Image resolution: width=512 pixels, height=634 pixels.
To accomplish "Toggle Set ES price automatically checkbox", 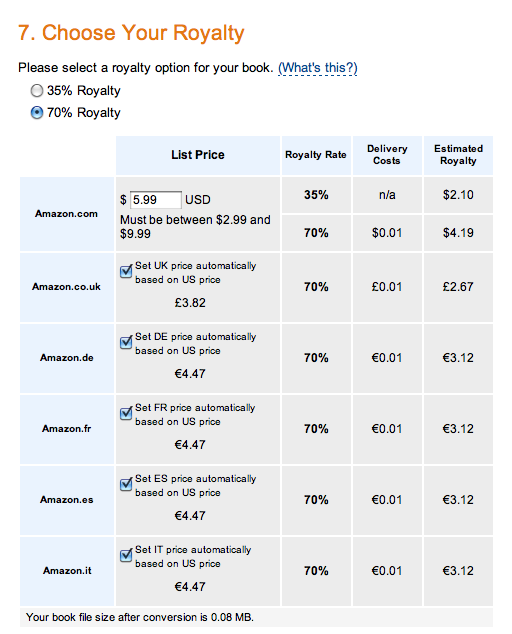I will (x=126, y=484).
